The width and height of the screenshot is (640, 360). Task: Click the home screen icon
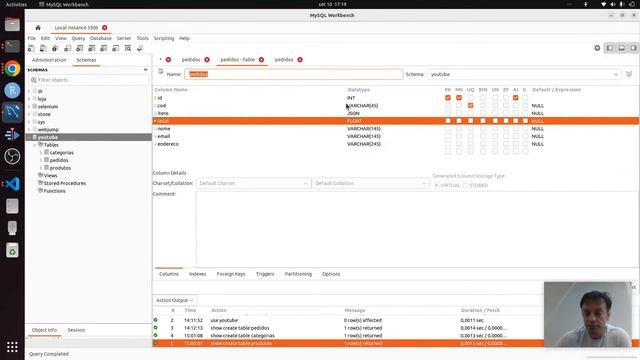(38, 28)
